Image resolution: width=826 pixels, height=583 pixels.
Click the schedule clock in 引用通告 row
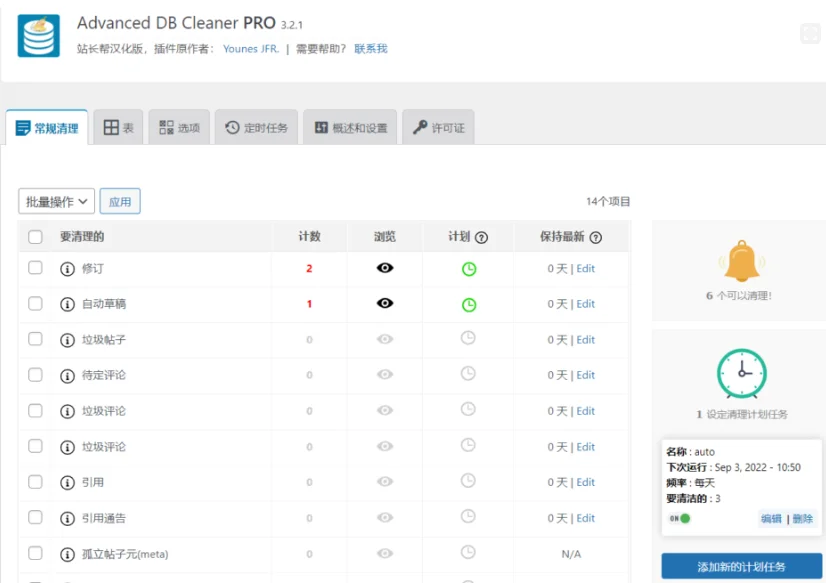click(468, 516)
